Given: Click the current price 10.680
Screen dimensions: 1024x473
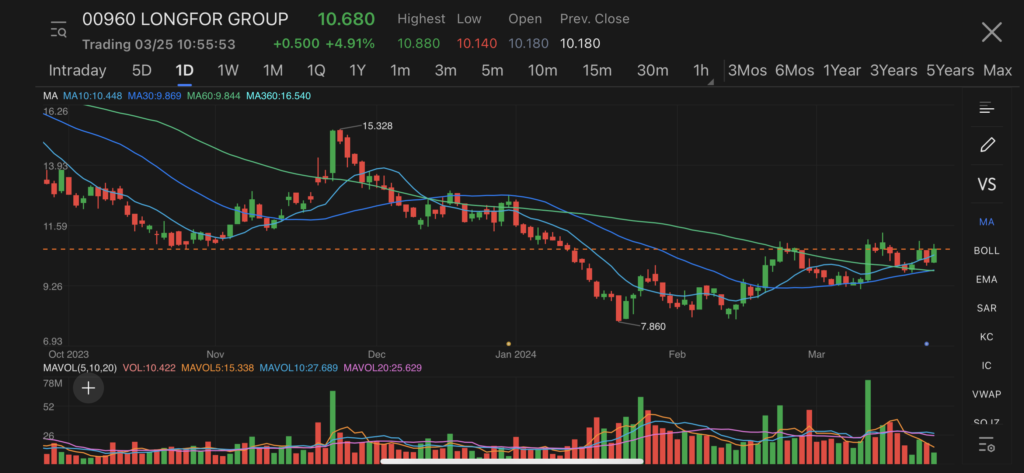Looking at the screenshot, I should 346,19.
